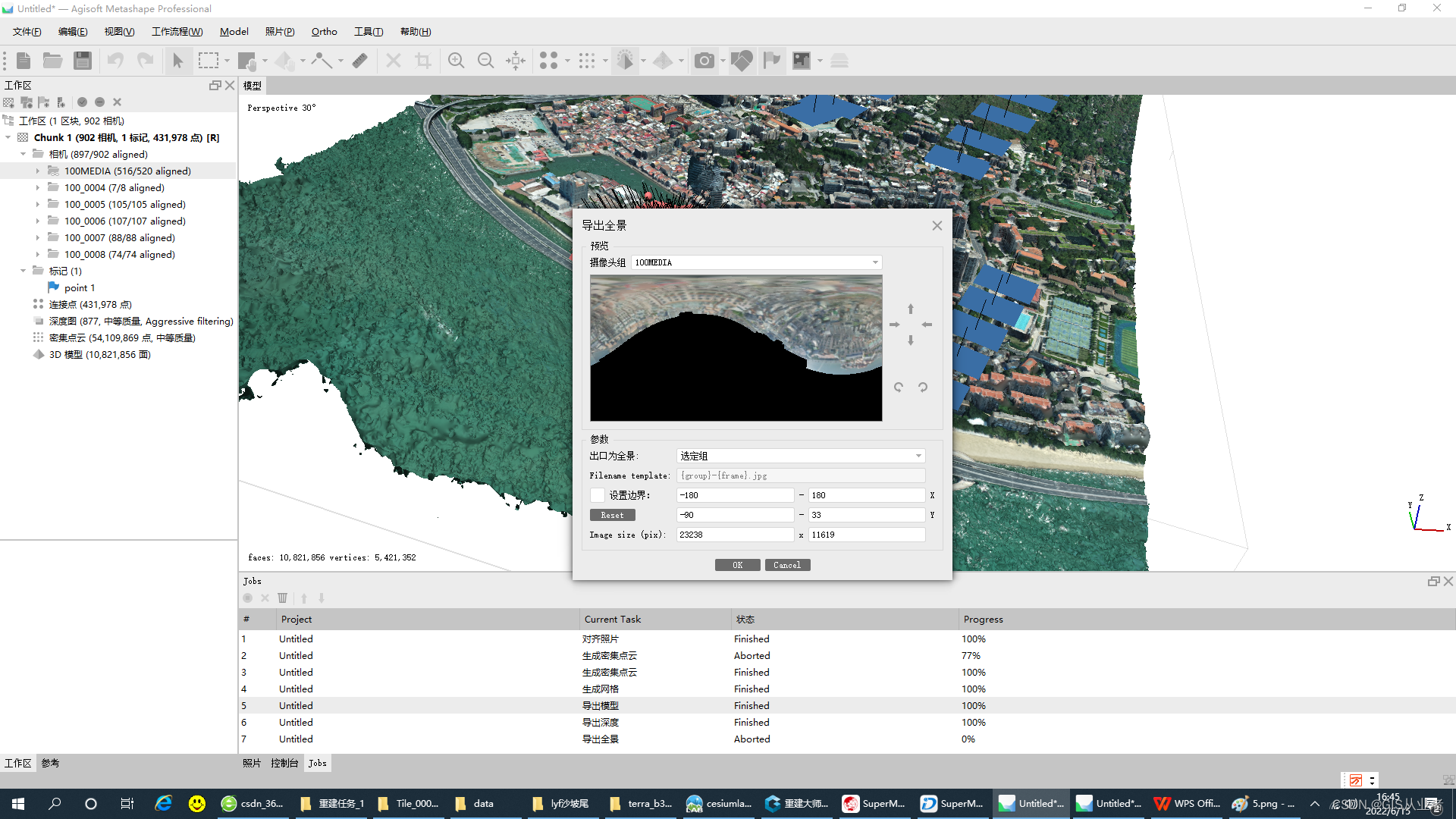Select the crop region tool

tap(423, 60)
